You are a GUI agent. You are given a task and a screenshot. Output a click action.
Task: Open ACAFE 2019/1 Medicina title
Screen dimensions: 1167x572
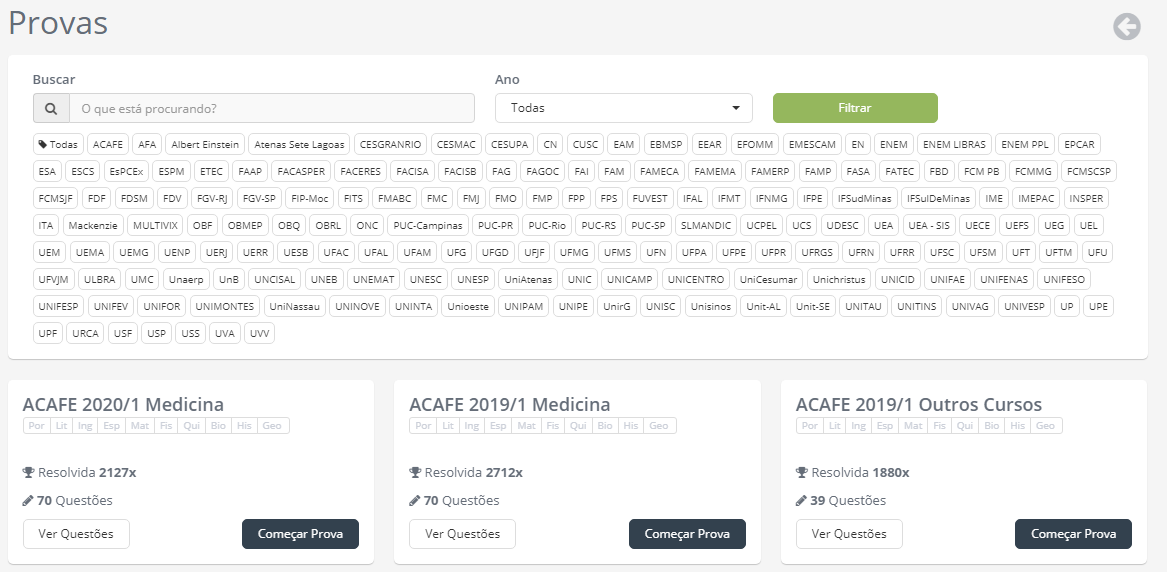click(x=510, y=405)
